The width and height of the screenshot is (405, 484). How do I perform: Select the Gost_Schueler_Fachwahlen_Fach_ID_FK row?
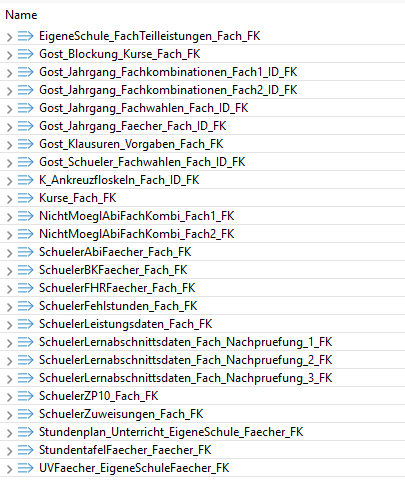pyautogui.click(x=202, y=162)
